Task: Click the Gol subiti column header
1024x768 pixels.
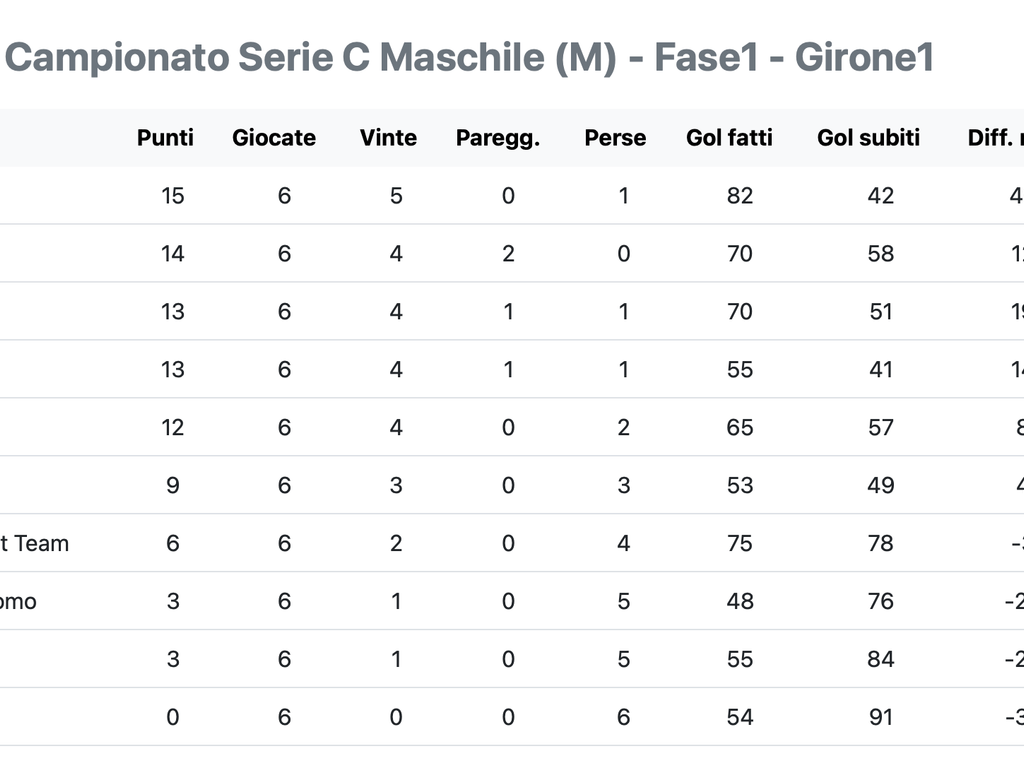Action: pos(869,138)
